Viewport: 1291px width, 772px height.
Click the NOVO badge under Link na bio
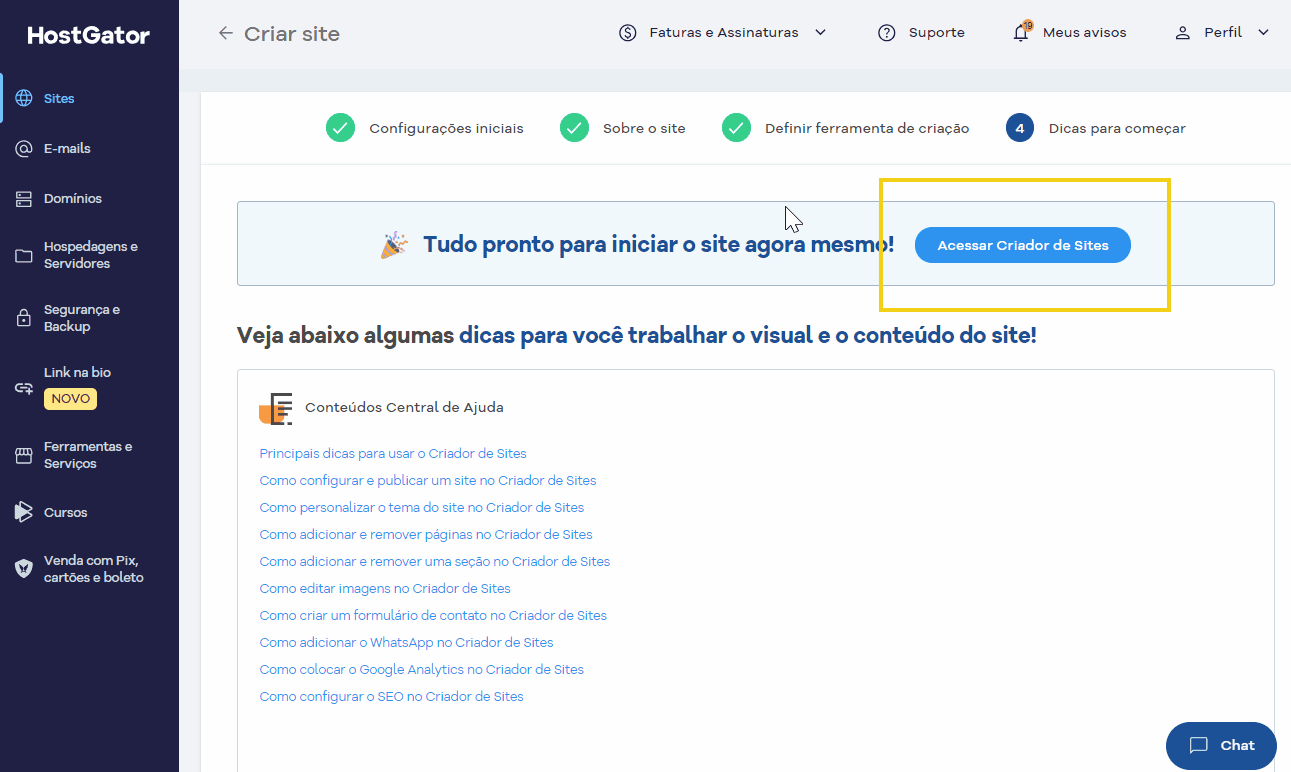(x=70, y=399)
